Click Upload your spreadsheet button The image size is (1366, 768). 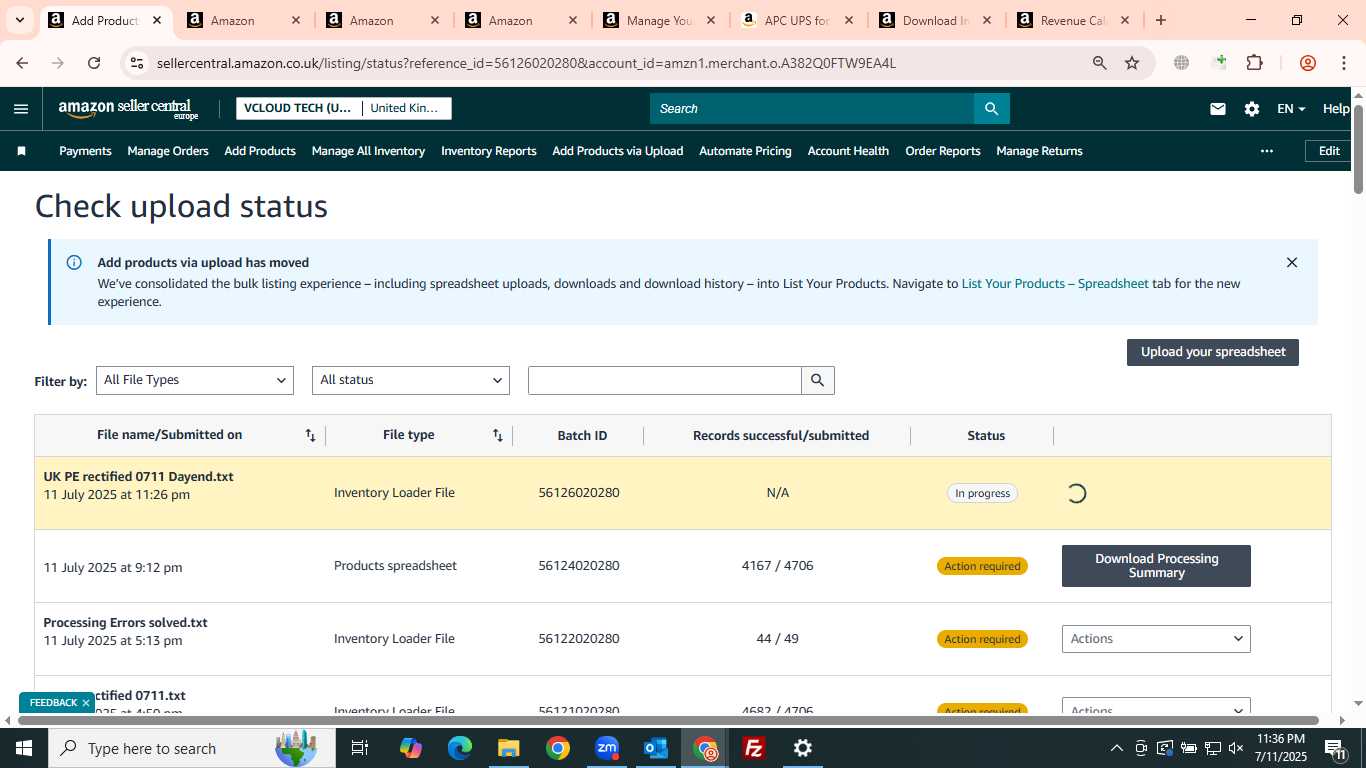pos(1213,352)
